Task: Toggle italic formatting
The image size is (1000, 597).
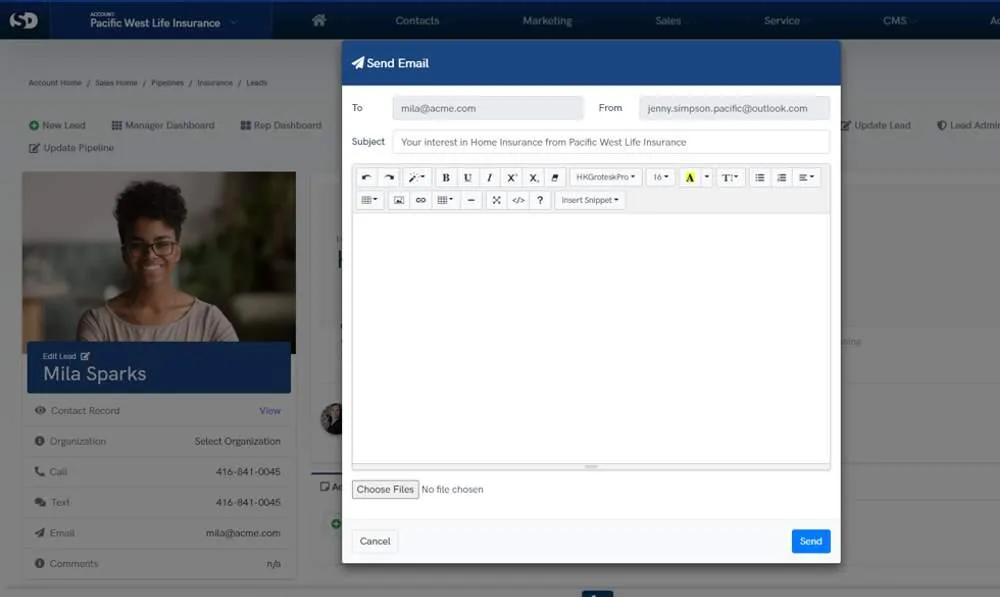Action: pos(489,177)
